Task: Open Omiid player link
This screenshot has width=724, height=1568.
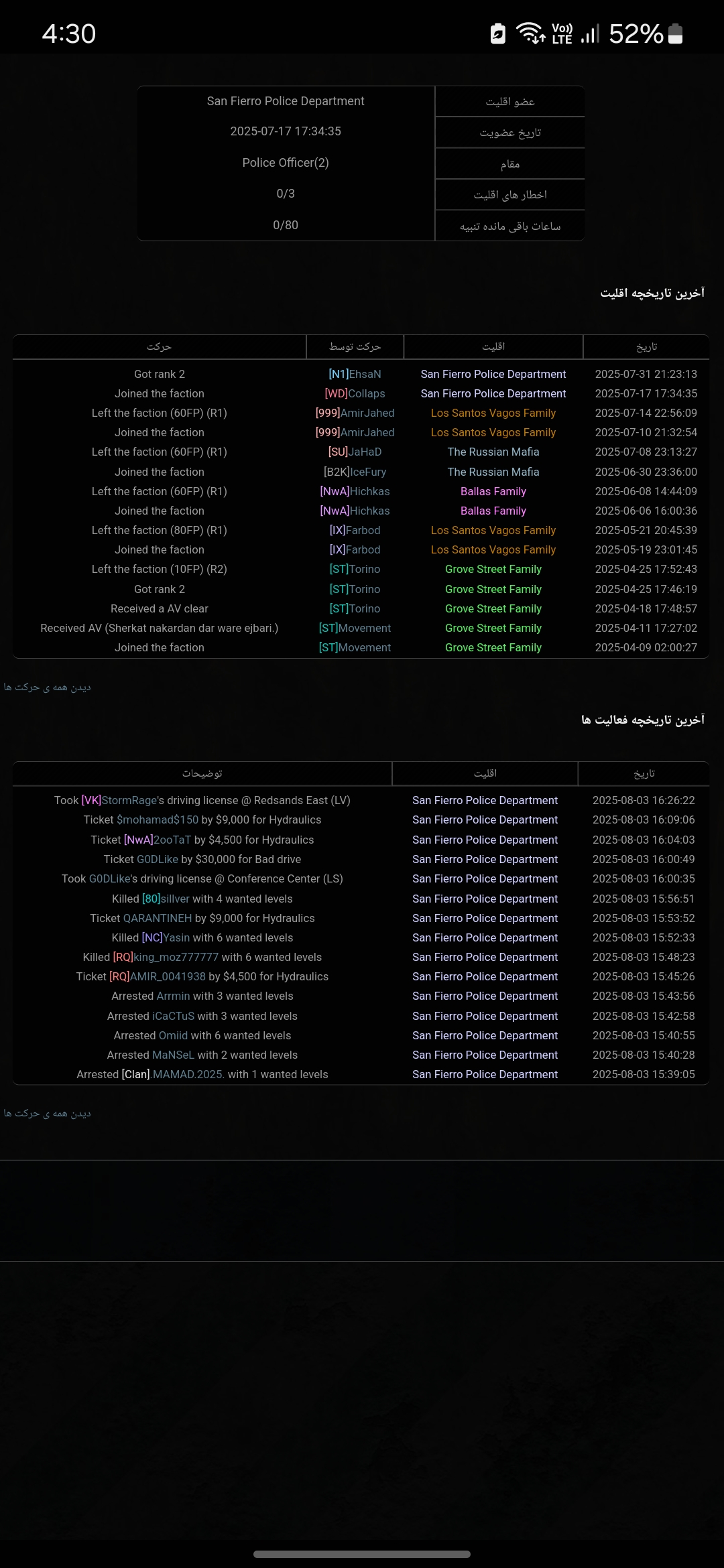Action: pyautogui.click(x=173, y=1035)
